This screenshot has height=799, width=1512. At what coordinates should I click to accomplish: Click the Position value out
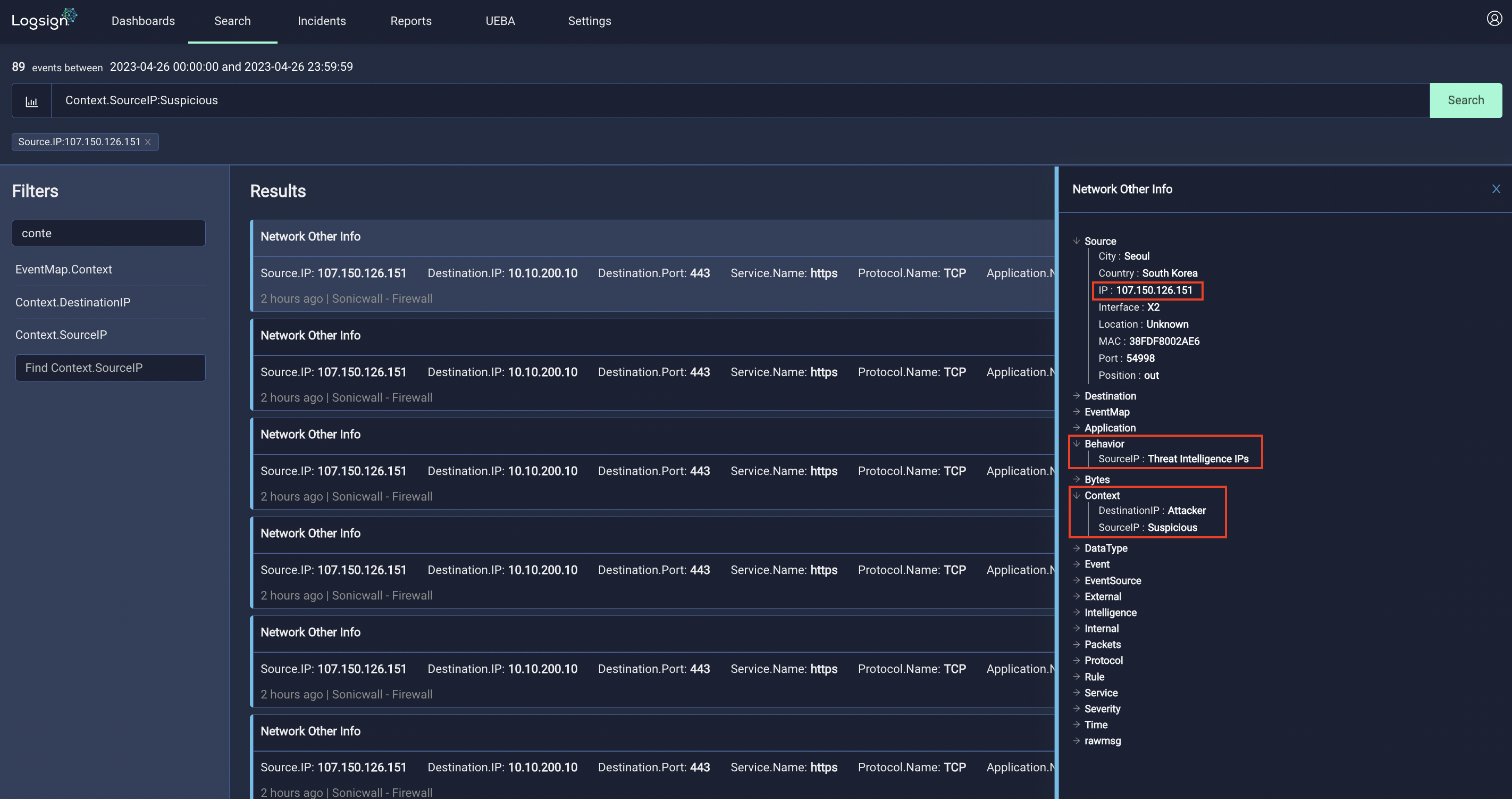pos(1151,376)
